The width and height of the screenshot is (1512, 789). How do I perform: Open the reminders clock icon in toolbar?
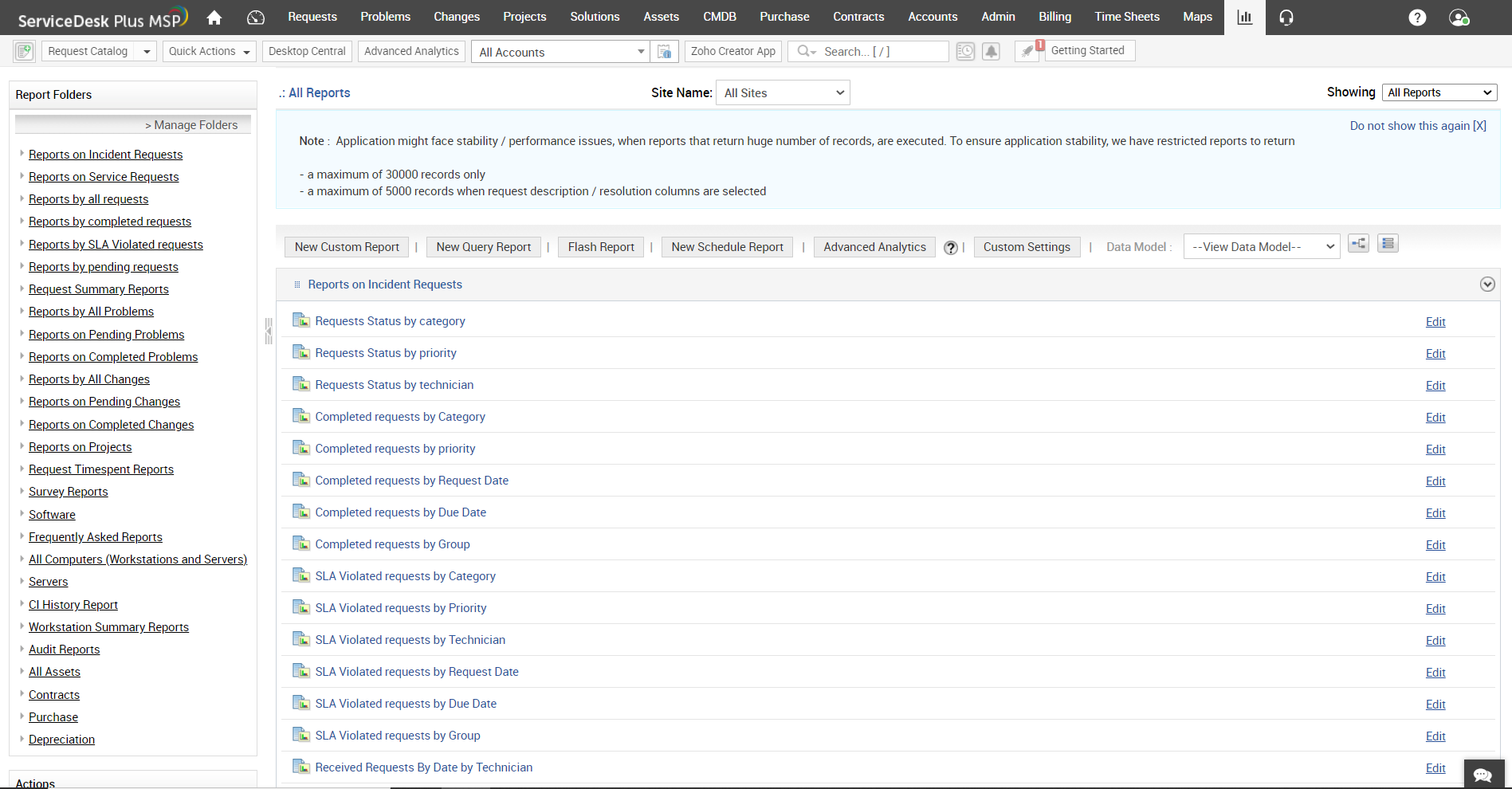click(965, 50)
